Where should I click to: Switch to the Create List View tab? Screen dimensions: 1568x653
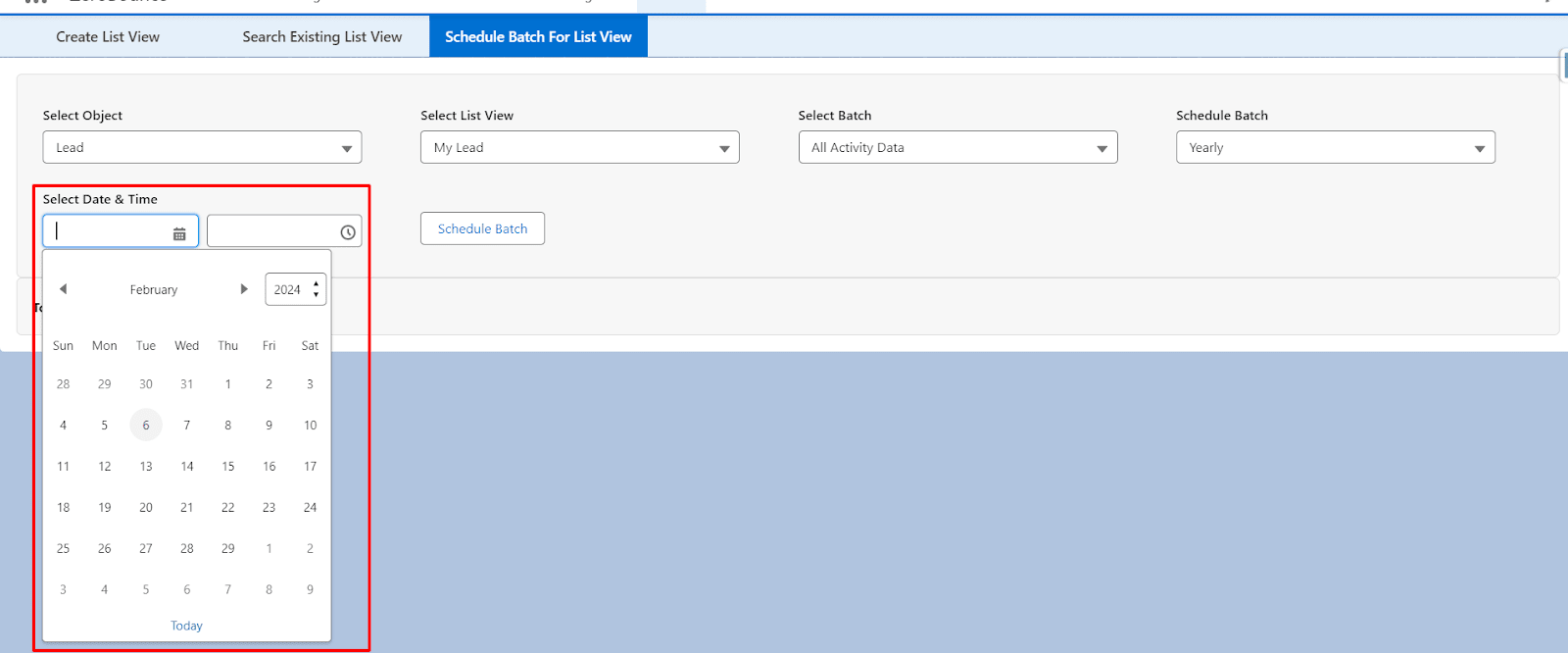click(108, 37)
